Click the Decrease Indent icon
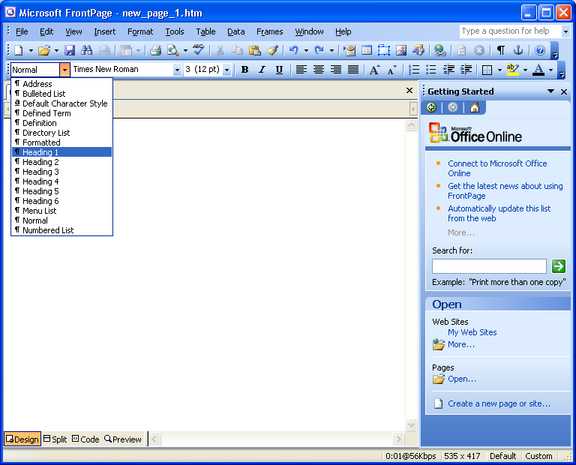This screenshot has height=465, width=576. [x=449, y=69]
